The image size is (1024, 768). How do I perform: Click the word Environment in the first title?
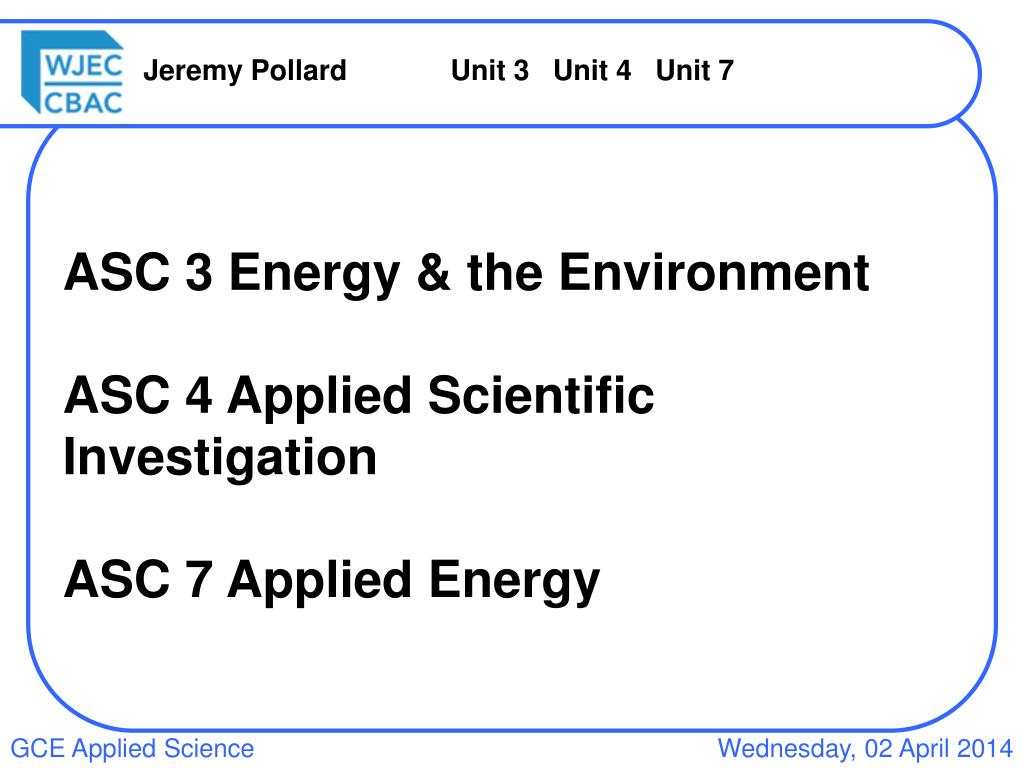click(x=714, y=272)
